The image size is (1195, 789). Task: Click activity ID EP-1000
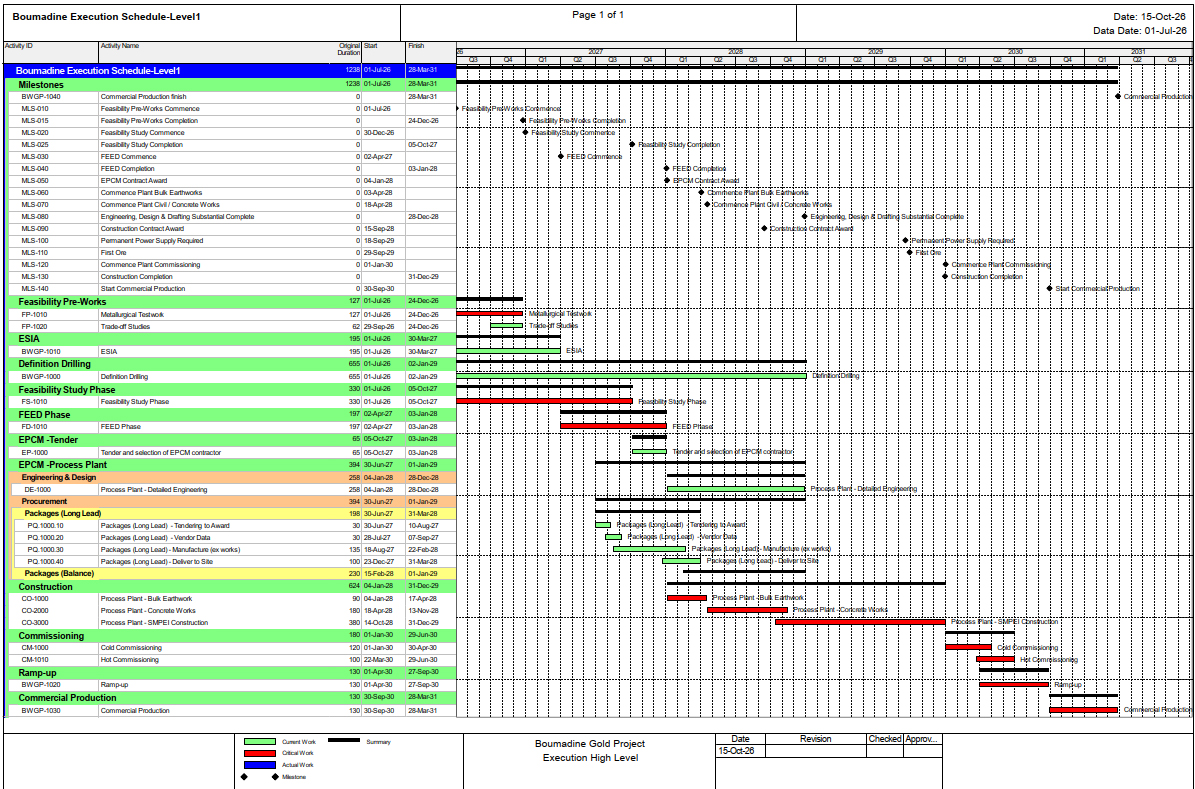point(34,453)
